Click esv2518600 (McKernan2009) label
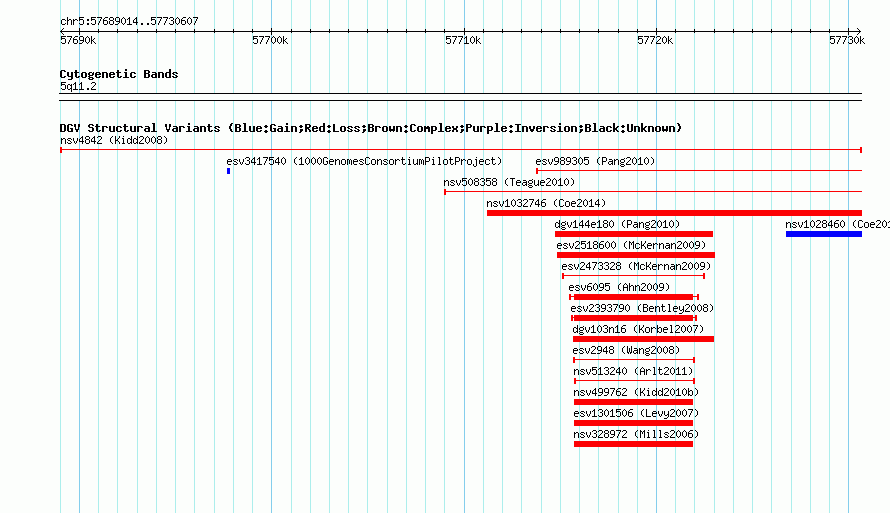The image size is (890, 513). point(631,245)
